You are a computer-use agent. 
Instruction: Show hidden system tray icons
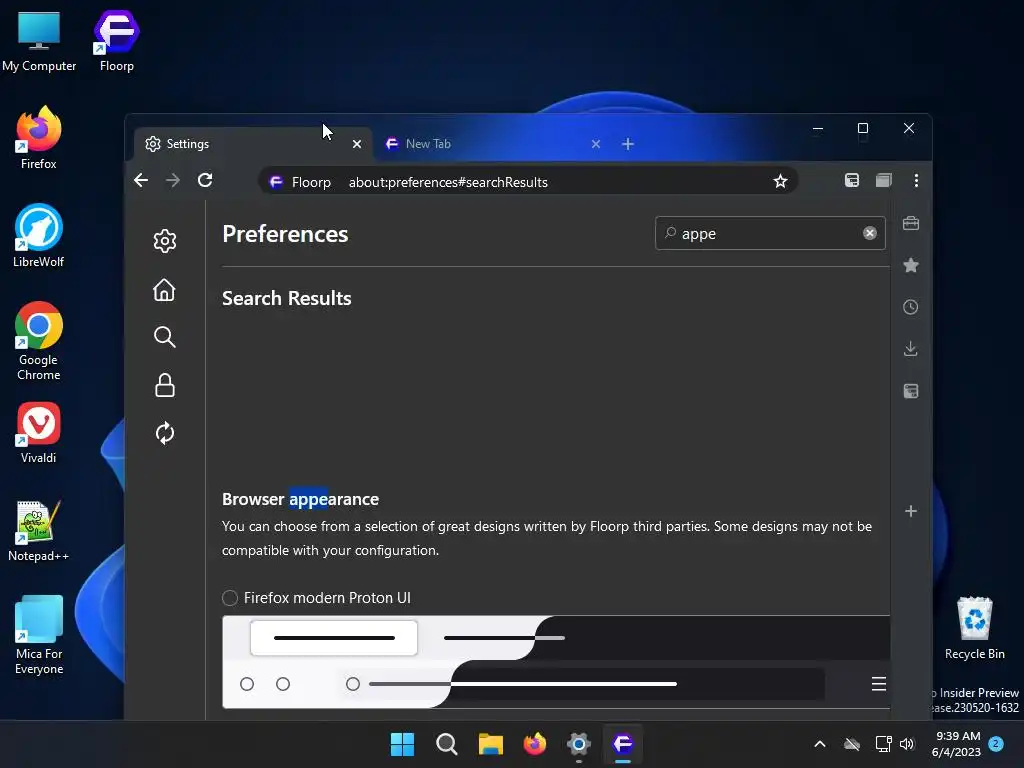[x=820, y=744]
